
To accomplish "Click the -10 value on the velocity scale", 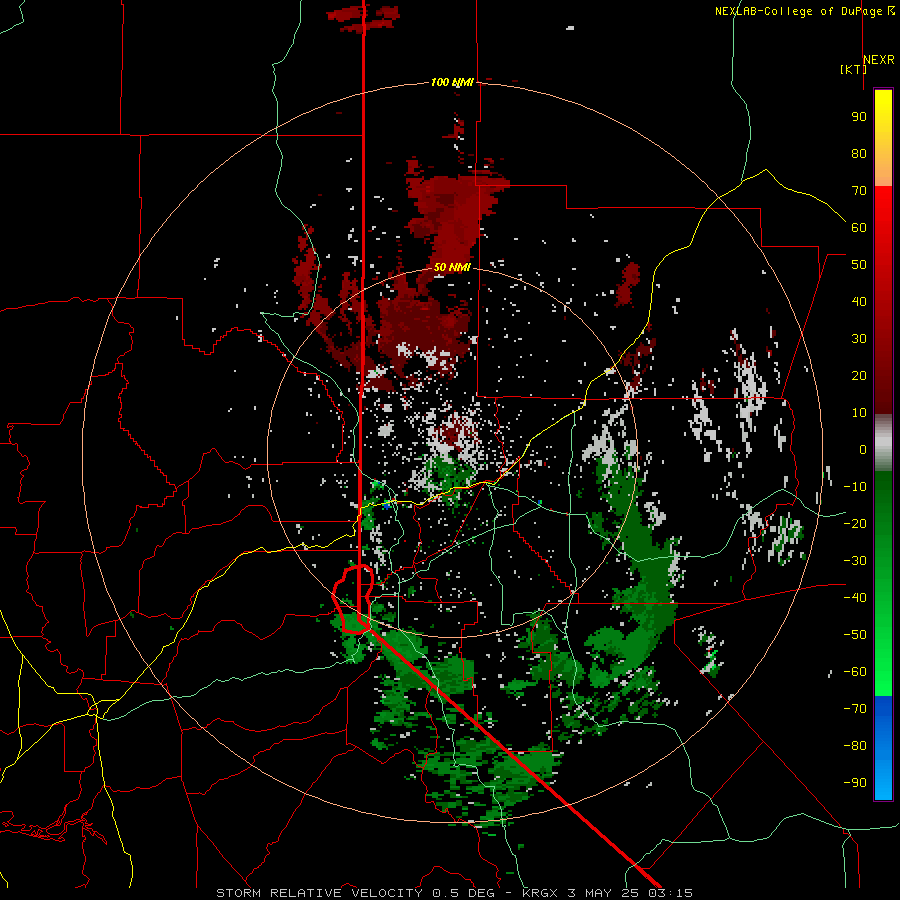I will pos(855,487).
